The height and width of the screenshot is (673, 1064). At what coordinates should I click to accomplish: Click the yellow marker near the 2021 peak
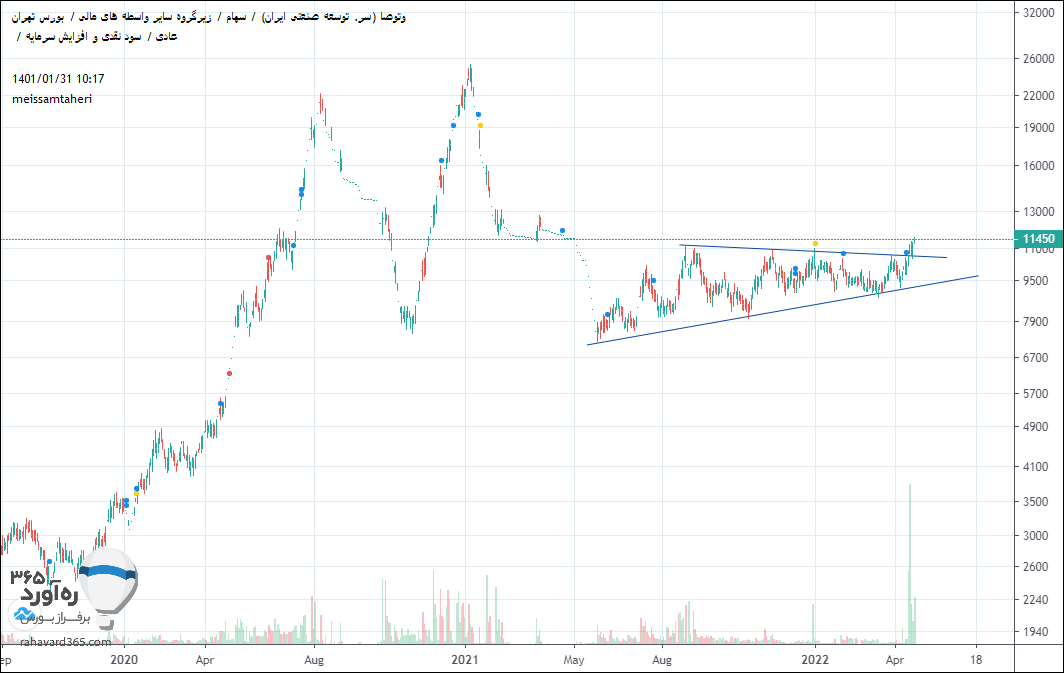(x=480, y=125)
